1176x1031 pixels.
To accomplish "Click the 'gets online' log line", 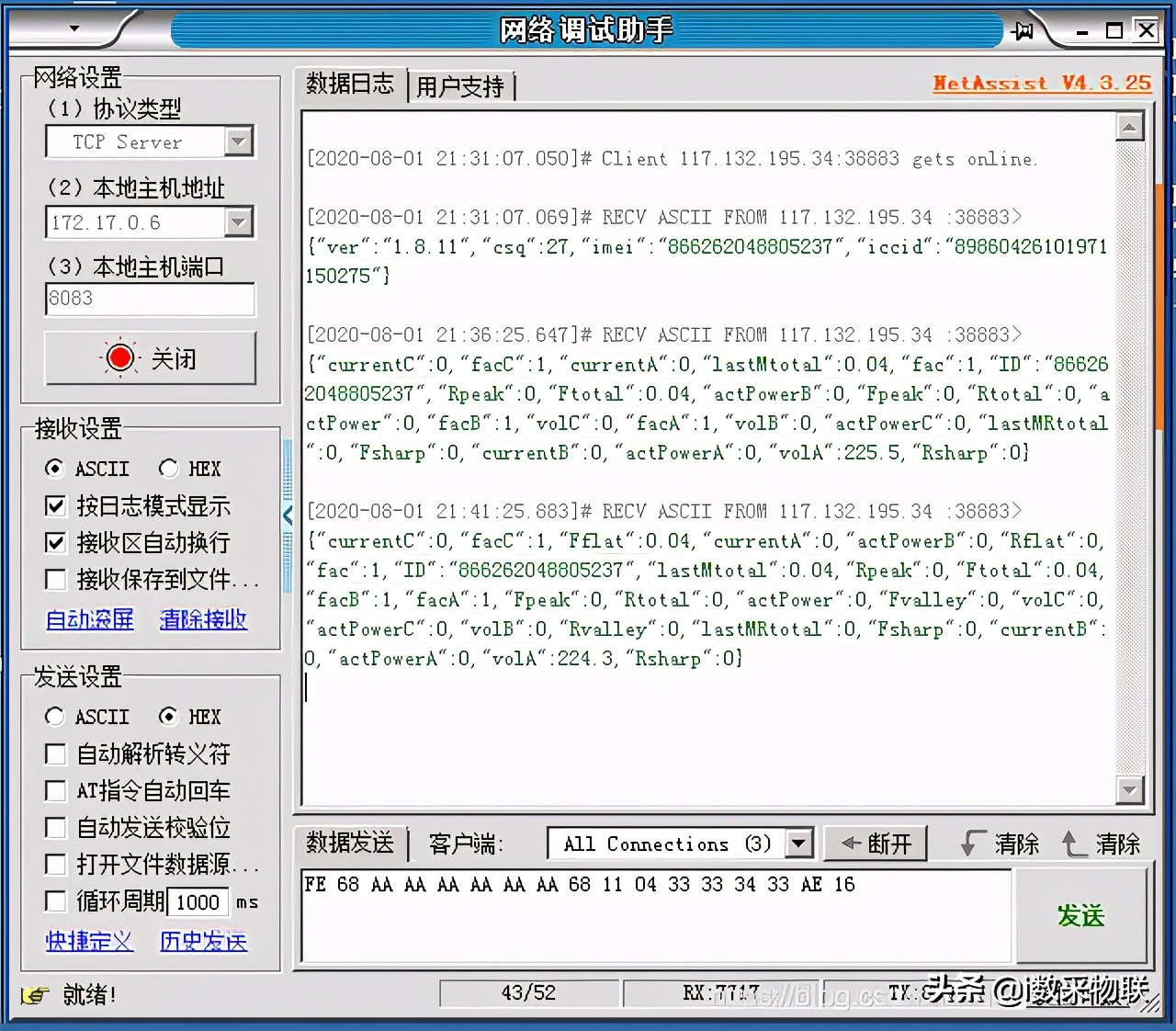I will click(x=673, y=159).
